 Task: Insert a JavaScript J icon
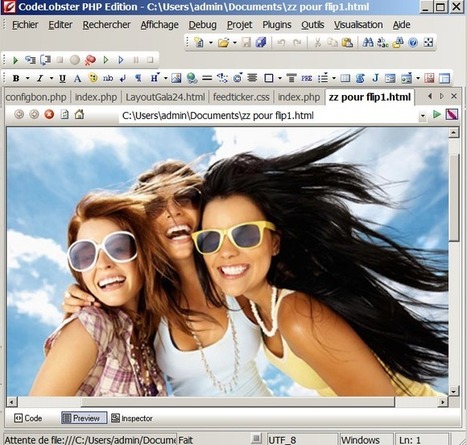click(x=375, y=78)
